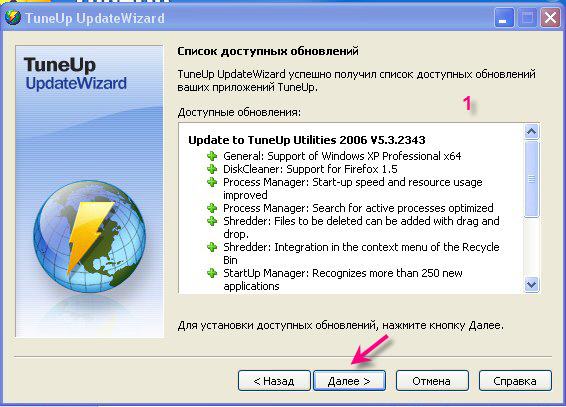This screenshot has height=407, width=566.
Task: Click the Далее > button
Action: click(x=349, y=381)
